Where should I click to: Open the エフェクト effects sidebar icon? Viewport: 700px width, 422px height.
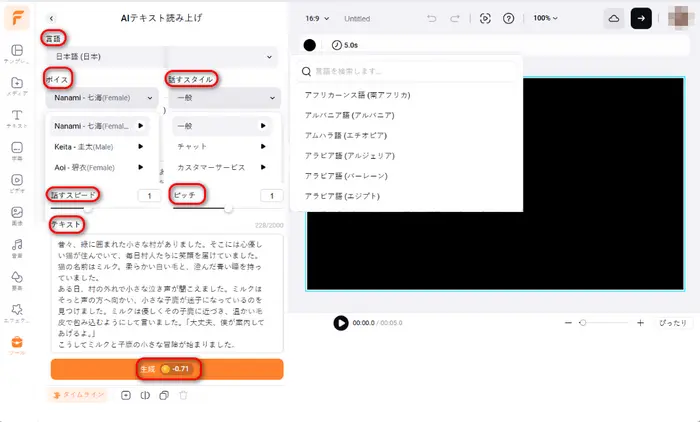(17, 313)
